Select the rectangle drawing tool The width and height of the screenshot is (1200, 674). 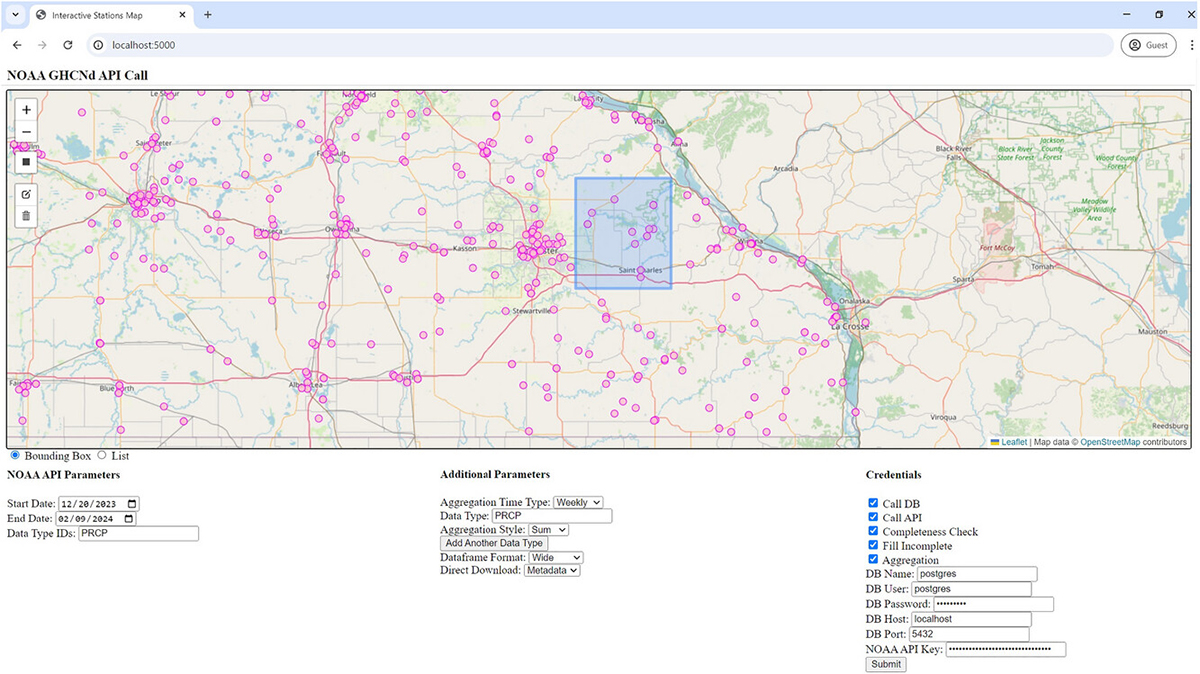(26, 162)
